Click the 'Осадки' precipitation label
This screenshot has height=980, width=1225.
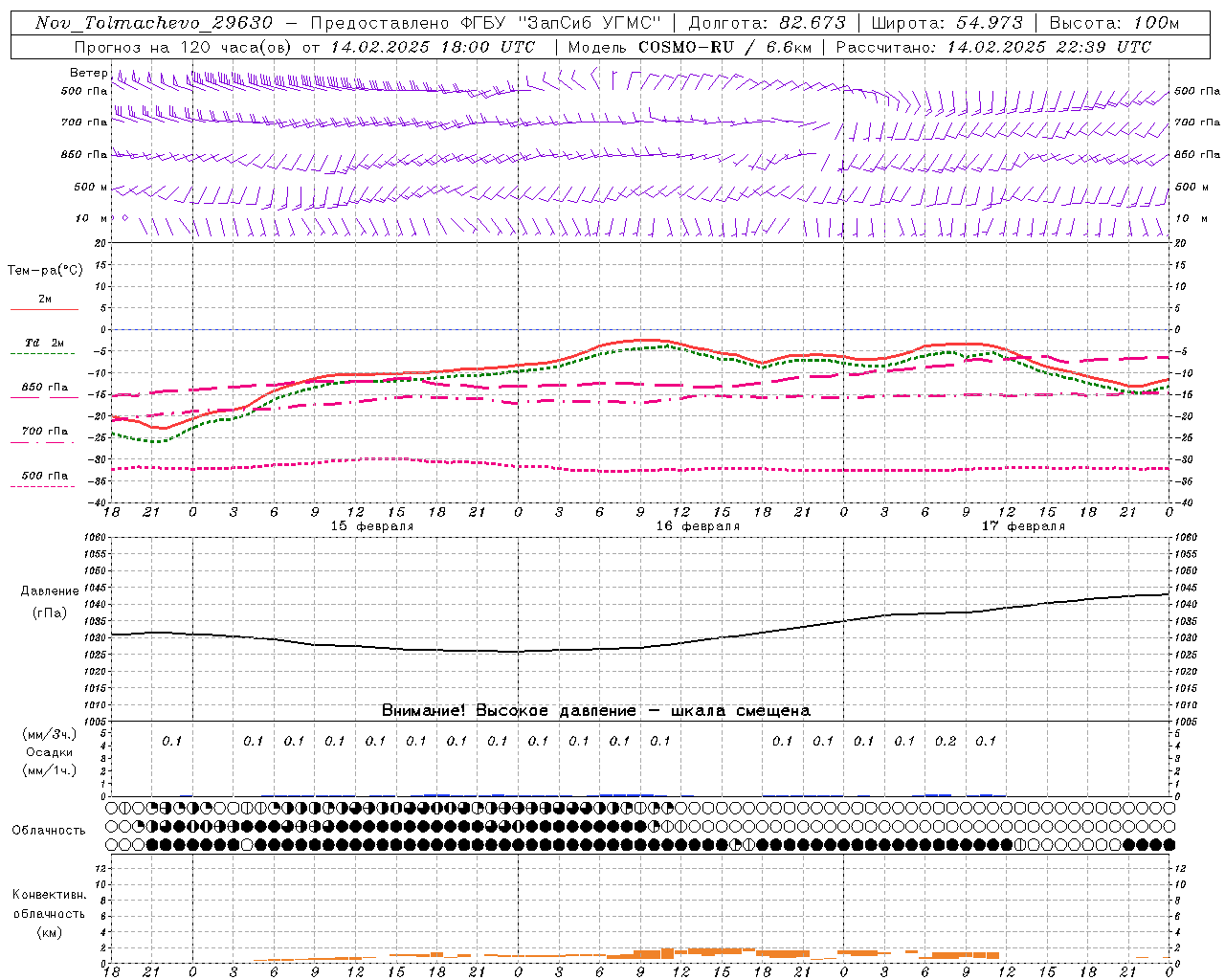pos(50,752)
